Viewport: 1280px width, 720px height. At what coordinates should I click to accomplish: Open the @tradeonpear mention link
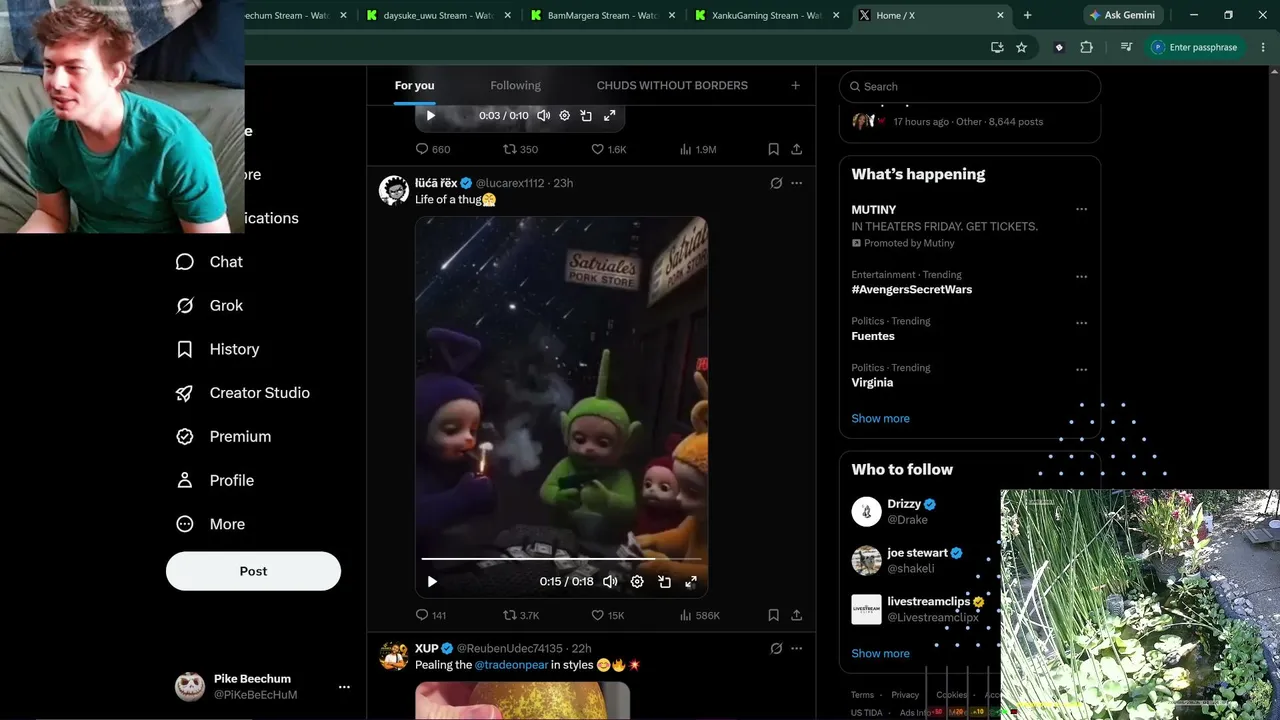pyautogui.click(x=511, y=665)
